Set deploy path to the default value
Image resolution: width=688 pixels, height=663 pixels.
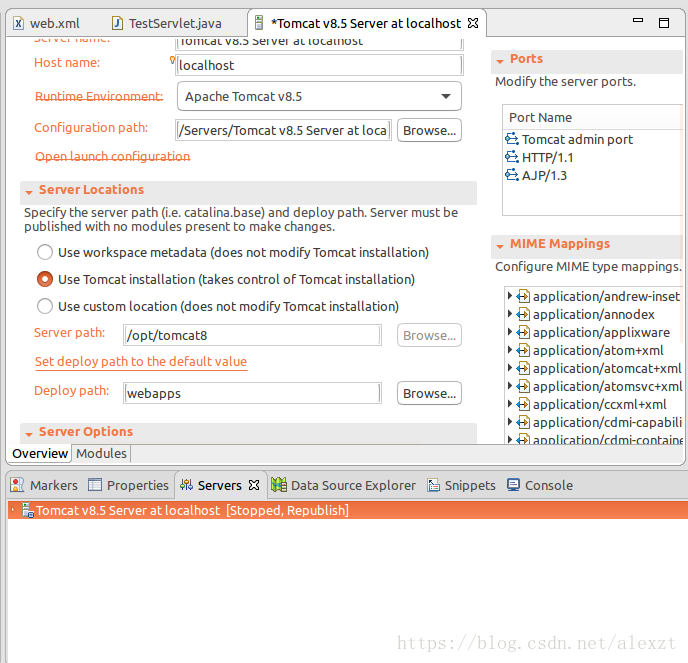141,362
